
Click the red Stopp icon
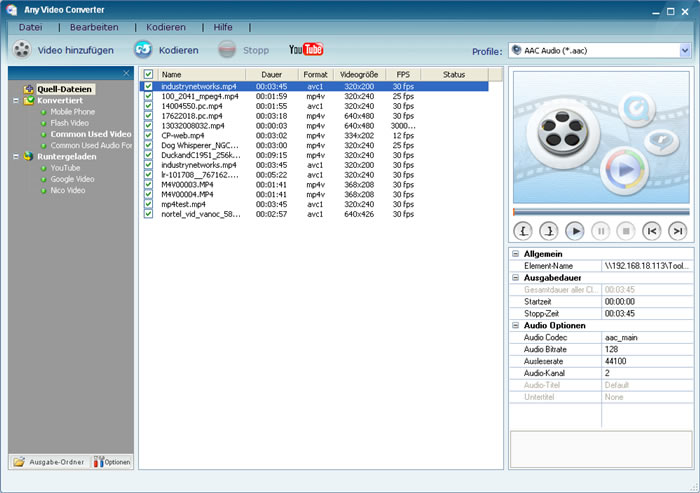tap(227, 50)
